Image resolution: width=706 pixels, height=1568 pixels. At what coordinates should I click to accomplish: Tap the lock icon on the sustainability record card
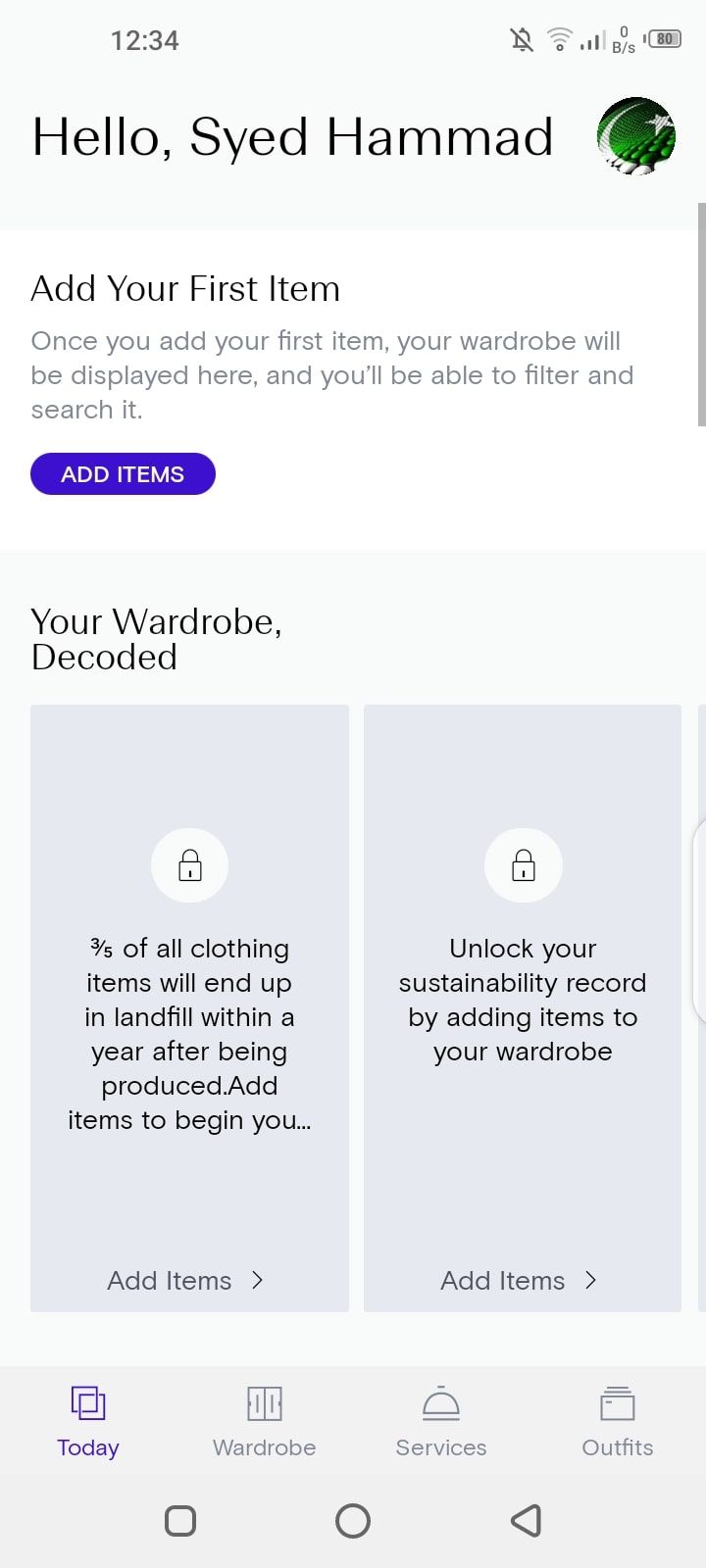pyautogui.click(x=523, y=864)
